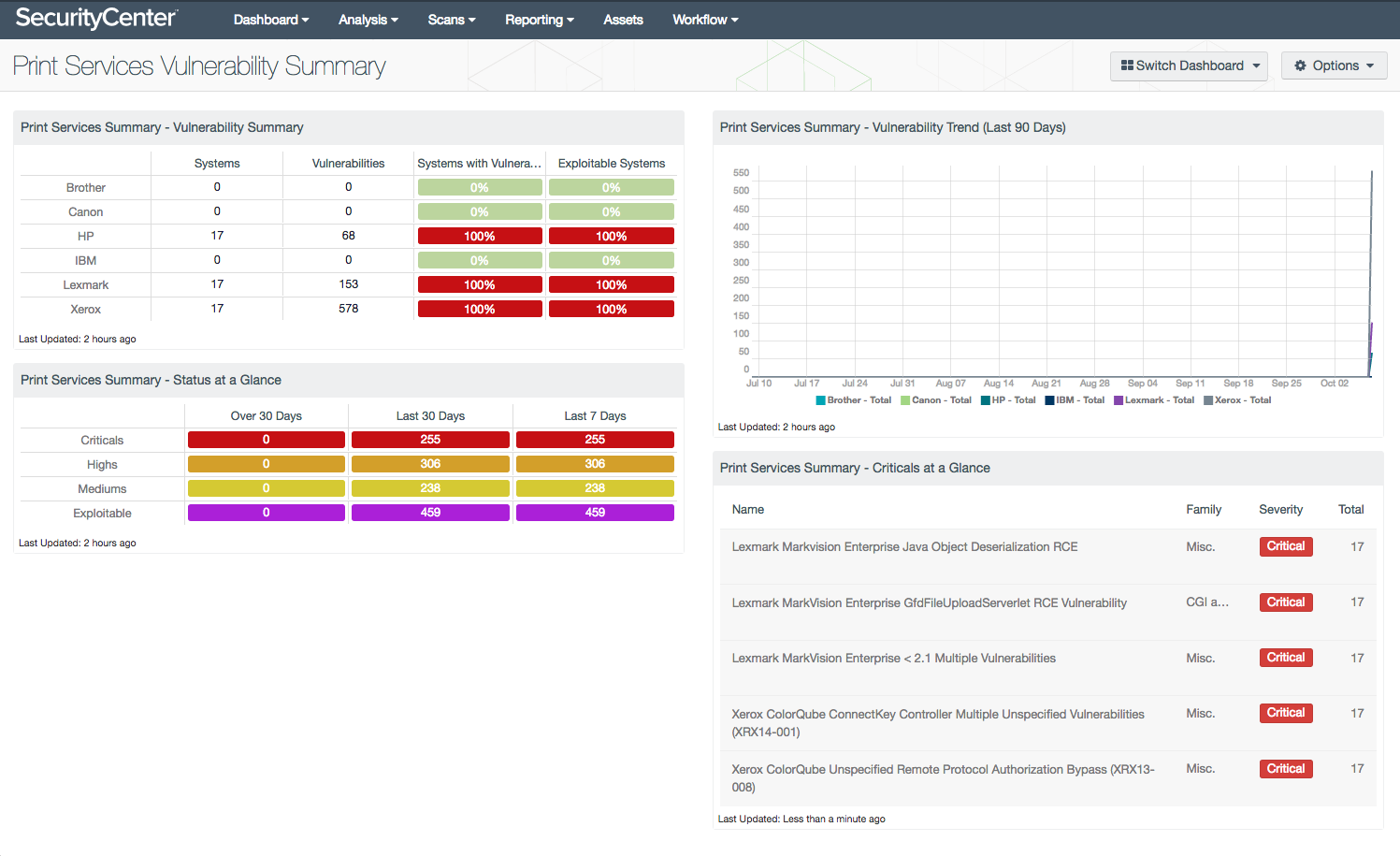1400x856 pixels.
Task: Click Highs Last 7 Days cell 306
Action: pos(595,464)
